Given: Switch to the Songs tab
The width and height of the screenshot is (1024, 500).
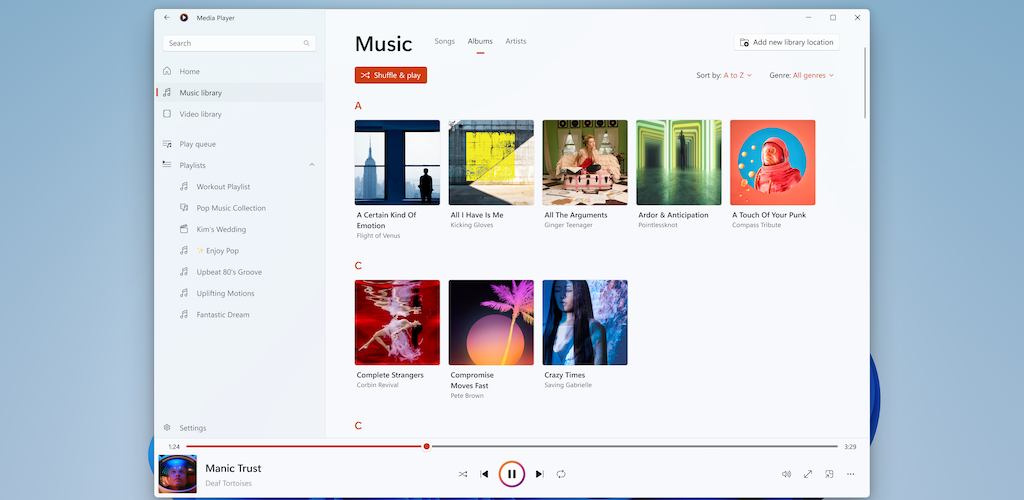Looking at the screenshot, I should point(444,42).
